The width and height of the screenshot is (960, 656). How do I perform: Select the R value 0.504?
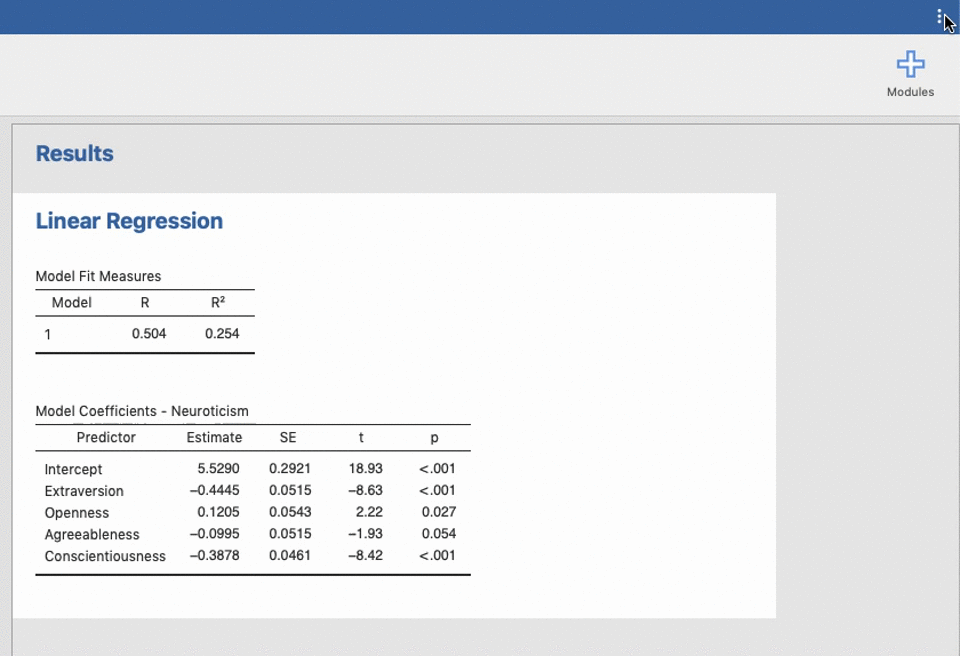[x=149, y=334]
